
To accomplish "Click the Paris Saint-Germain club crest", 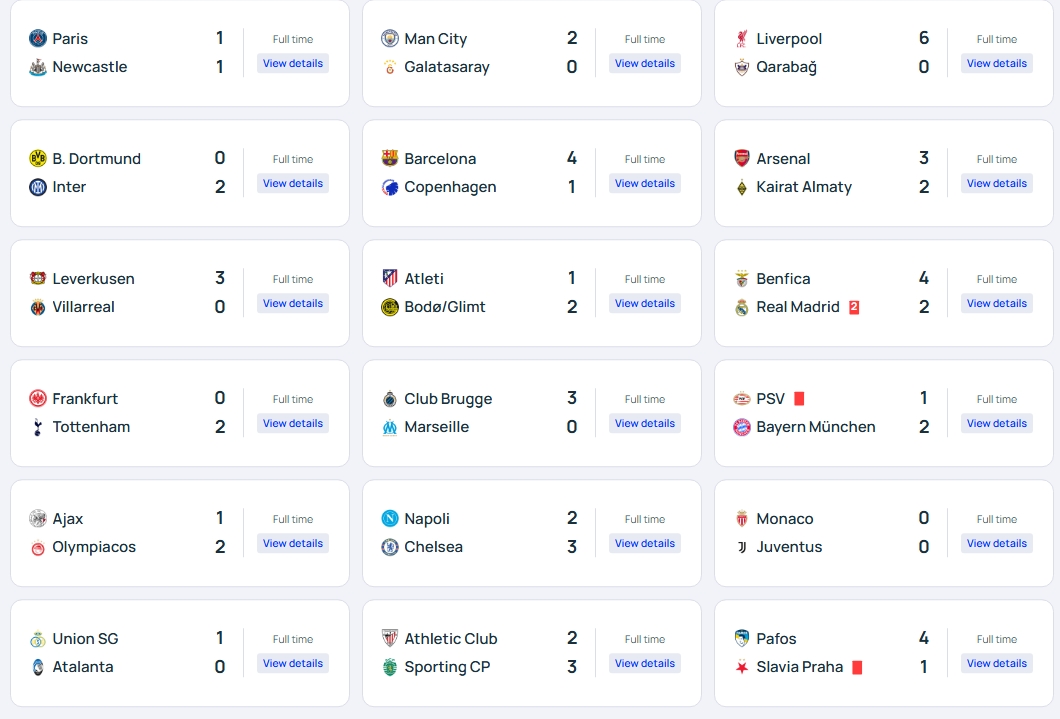I will coord(38,39).
